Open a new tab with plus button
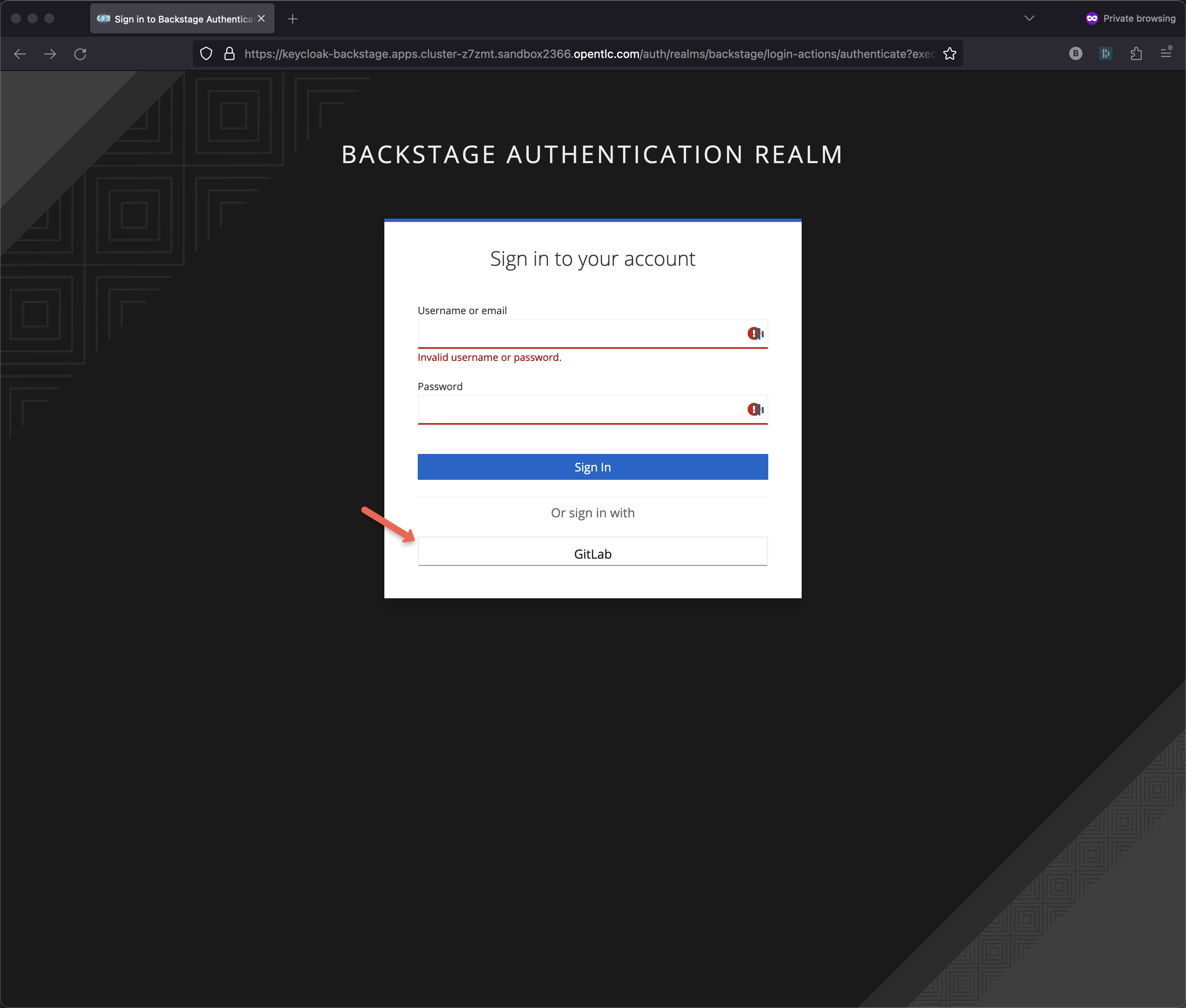This screenshot has height=1008, width=1186. [293, 19]
